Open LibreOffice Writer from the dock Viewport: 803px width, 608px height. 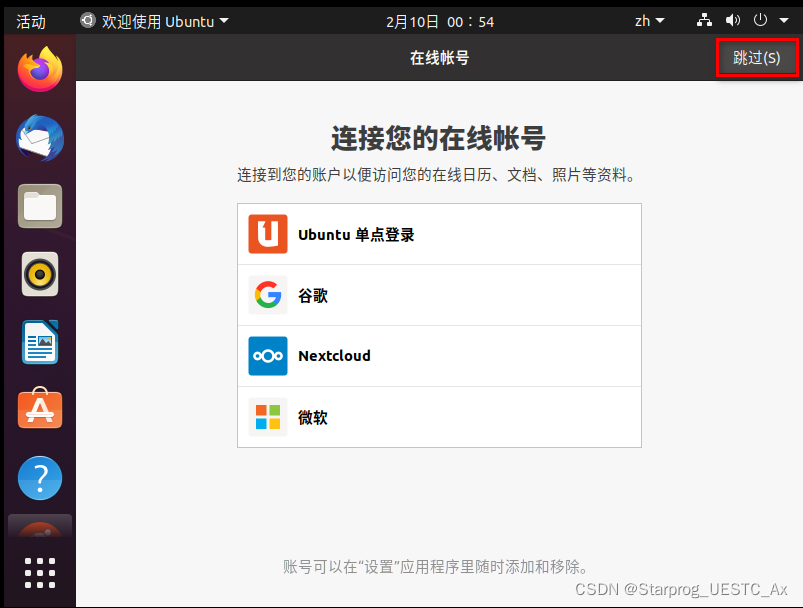39,342
